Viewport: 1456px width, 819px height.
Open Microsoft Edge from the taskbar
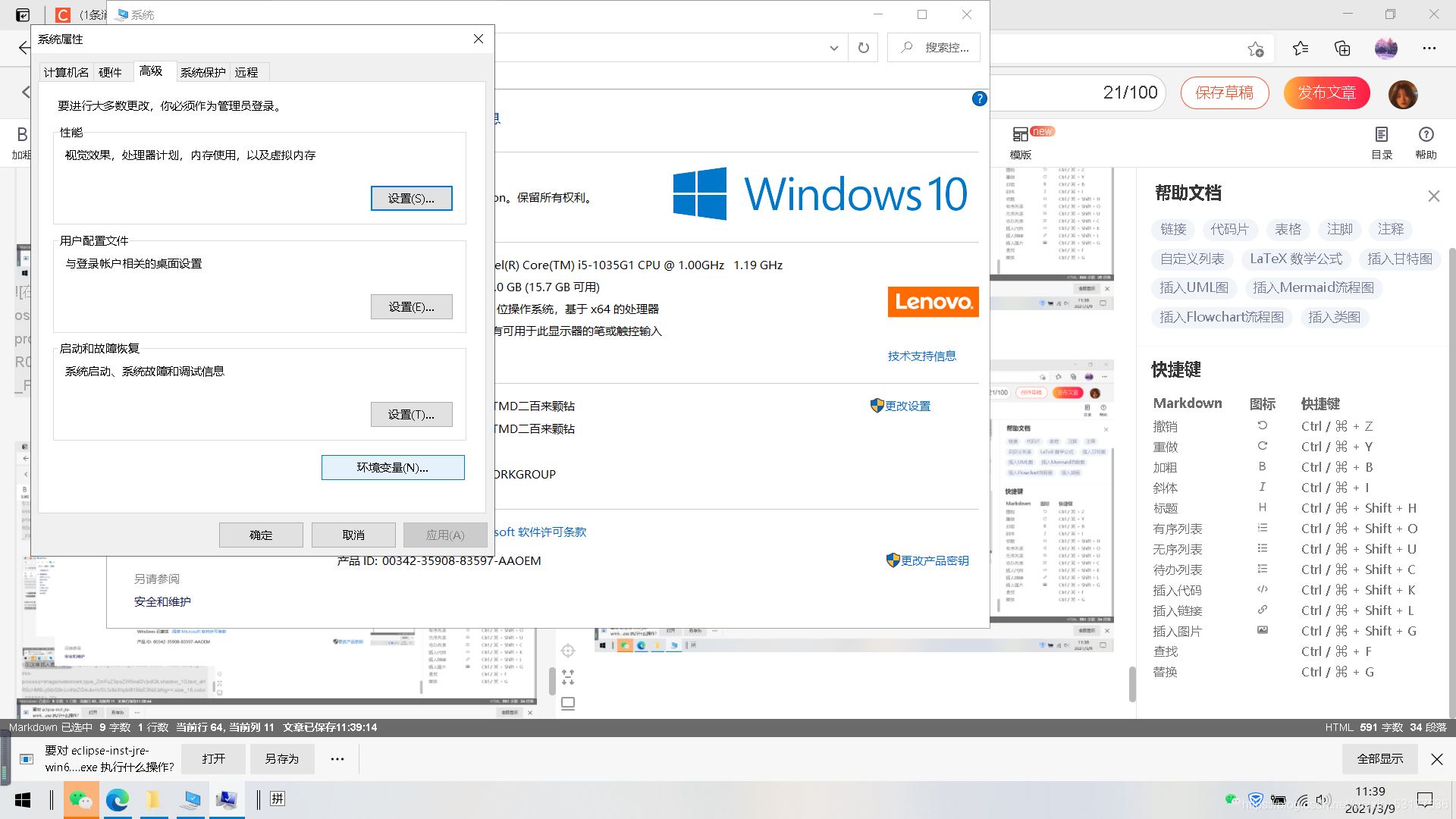pyautogui.click(x=118, y=799)
